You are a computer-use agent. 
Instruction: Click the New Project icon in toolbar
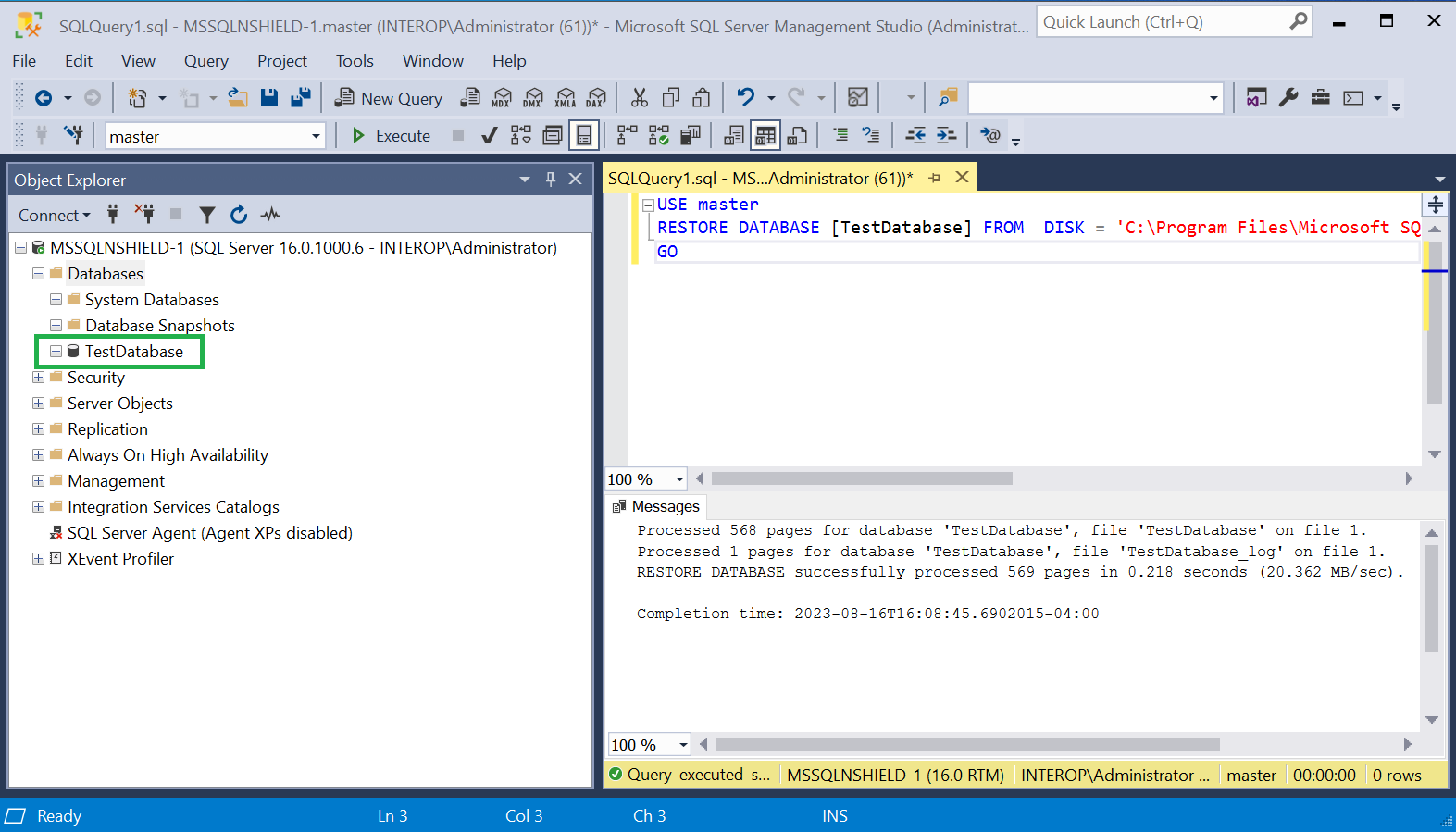tap(137, 98)
